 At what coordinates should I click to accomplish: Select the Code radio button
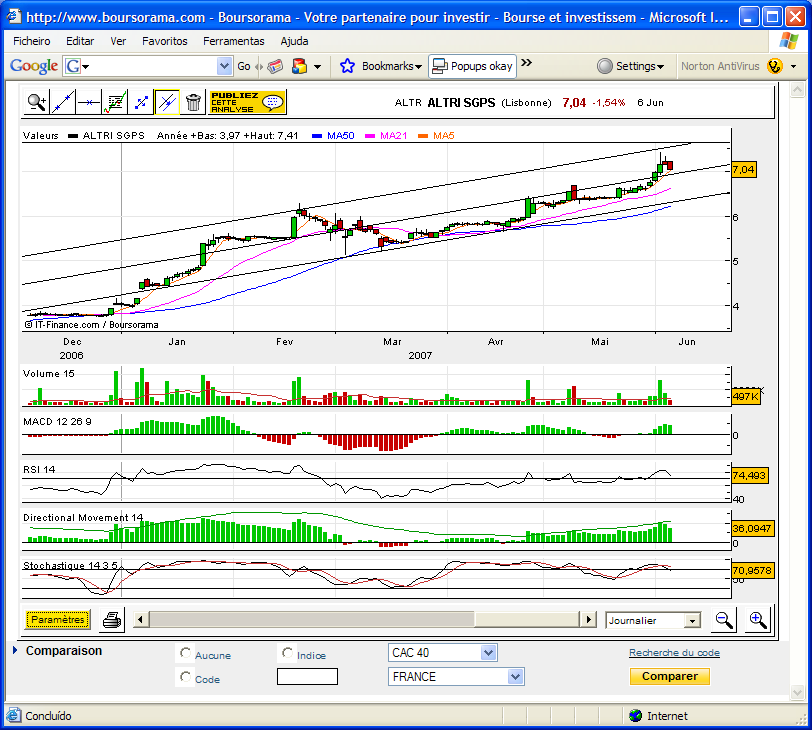185,677
